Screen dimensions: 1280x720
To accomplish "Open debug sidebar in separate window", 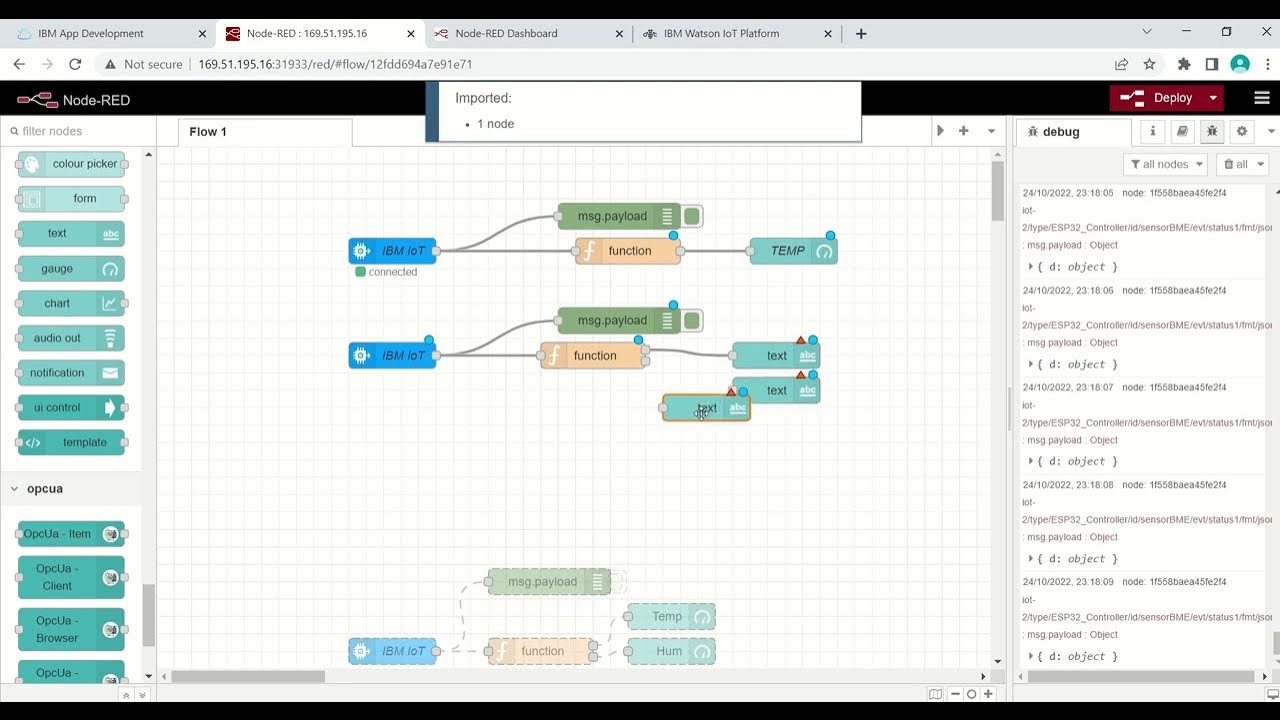I will click(x=1272, y=694).
